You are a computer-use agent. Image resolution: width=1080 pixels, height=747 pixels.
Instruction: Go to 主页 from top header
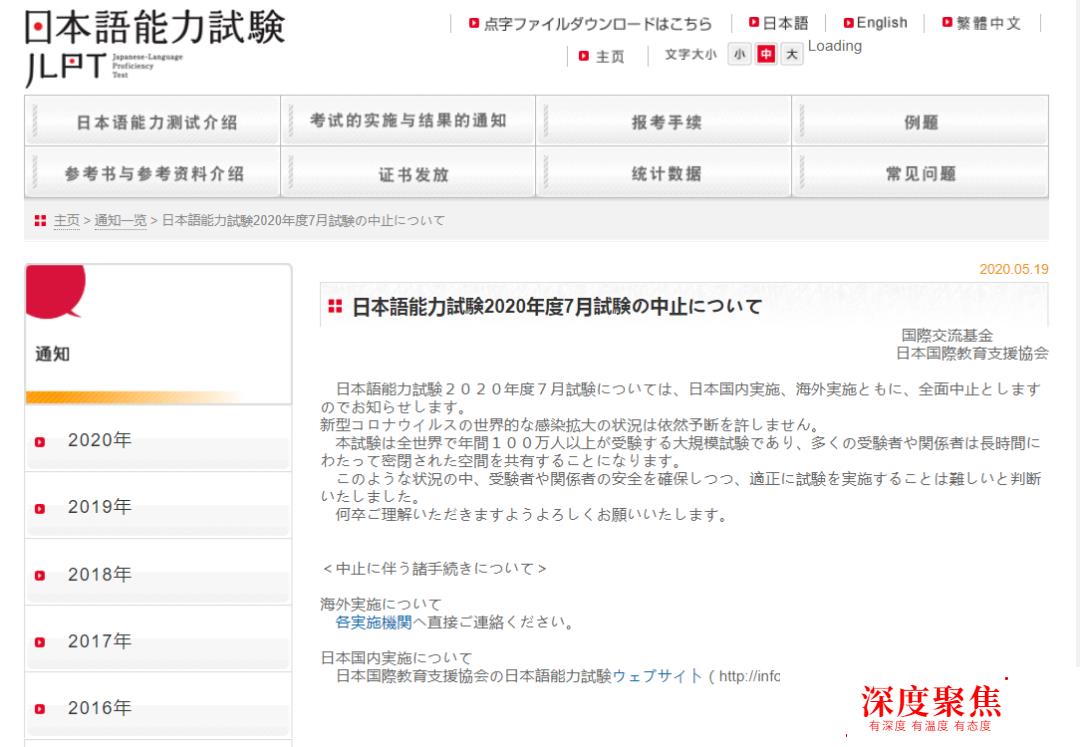[x=610, y=56]
